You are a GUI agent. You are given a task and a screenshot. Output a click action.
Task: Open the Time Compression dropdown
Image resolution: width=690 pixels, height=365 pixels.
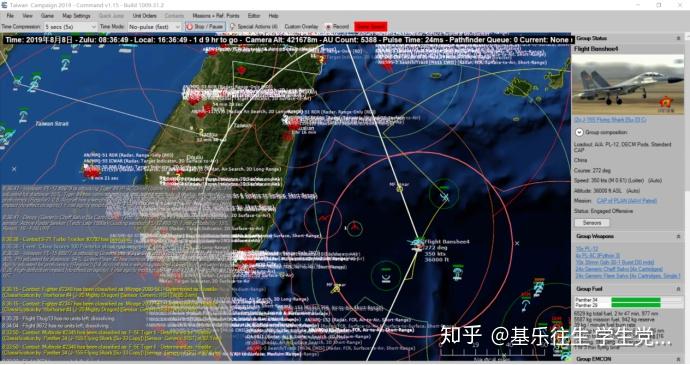coord(70,27)
